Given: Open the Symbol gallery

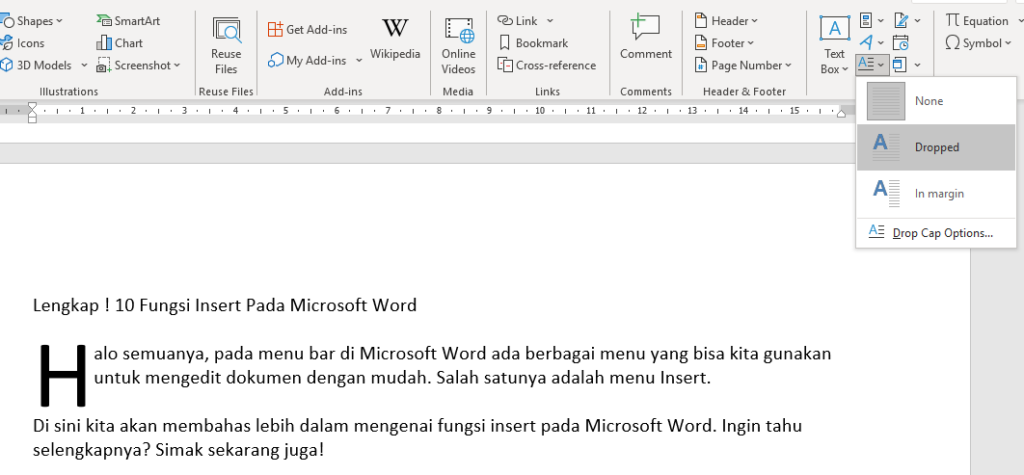Looking at the screenshot, I should coord(977,43).
